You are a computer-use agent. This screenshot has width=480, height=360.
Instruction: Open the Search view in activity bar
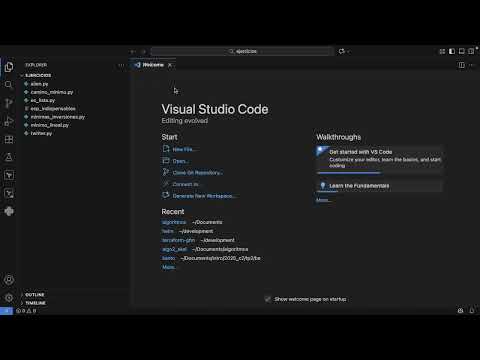[x=9, y=85]
